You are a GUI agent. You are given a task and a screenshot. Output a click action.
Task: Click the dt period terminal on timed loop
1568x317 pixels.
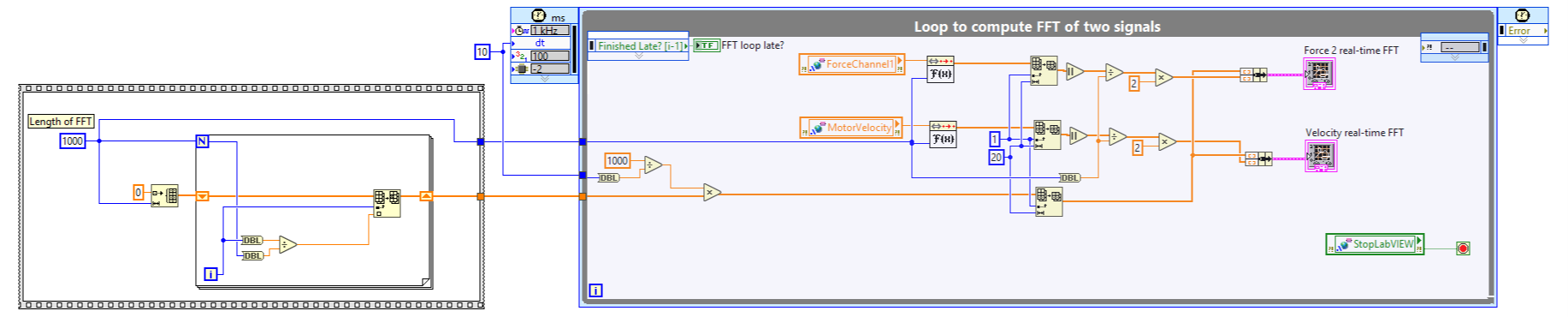pos(541,43)
